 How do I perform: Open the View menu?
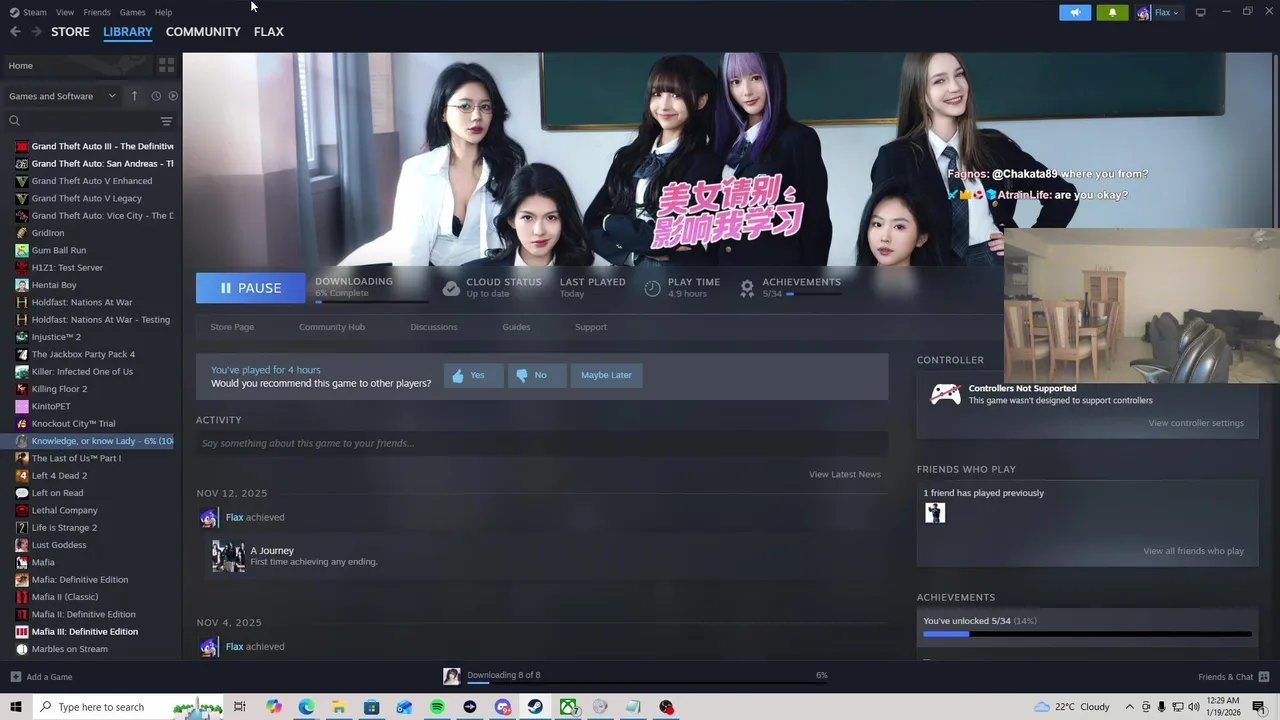[x=65, y=12]
